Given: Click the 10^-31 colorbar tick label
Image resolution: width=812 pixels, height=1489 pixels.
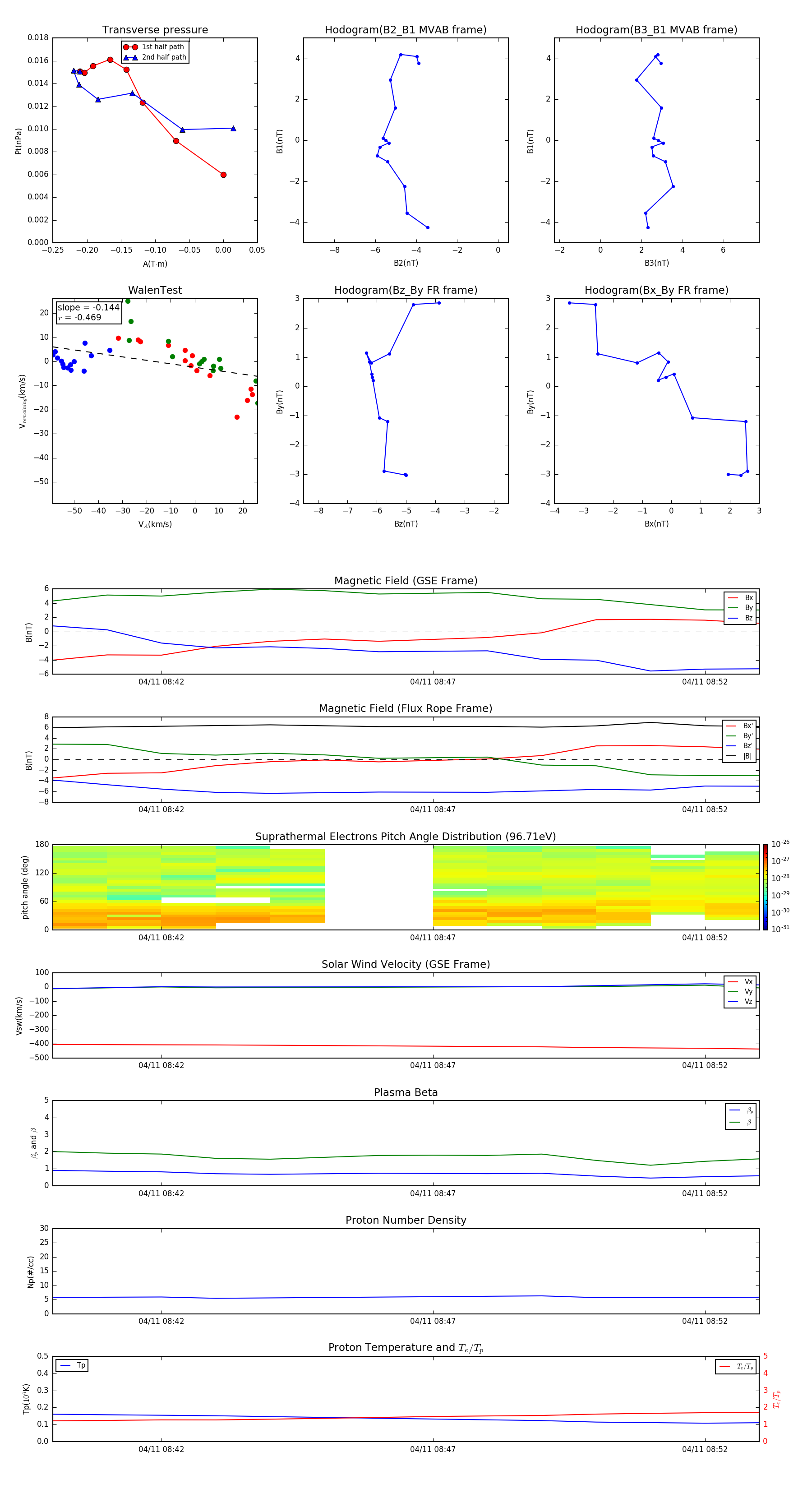Looking at the screenshot, I should [x=780, y=929].
